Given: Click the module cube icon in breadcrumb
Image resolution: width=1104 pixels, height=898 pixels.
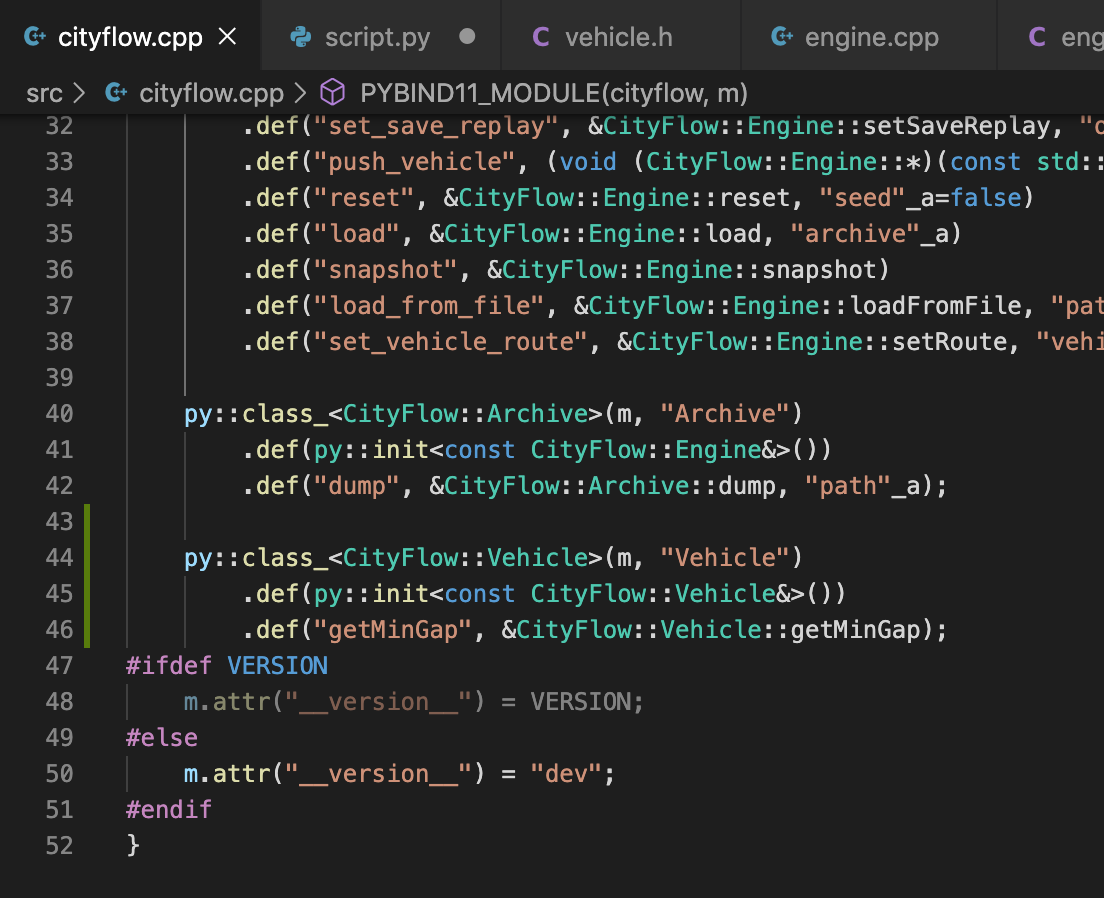Looking at the screenshot, I should click(332, 92).
